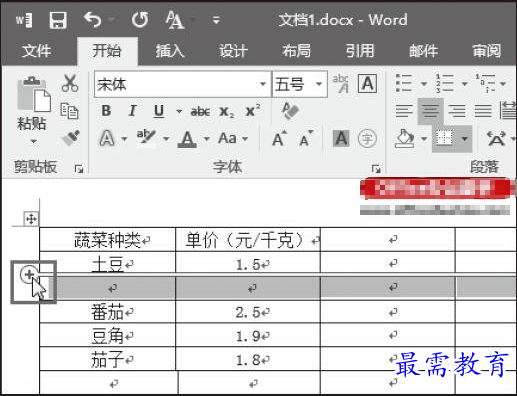This screenshot has height=396, width=517.
Task: Toggle Superscript formatting
Action: point(253,111)
